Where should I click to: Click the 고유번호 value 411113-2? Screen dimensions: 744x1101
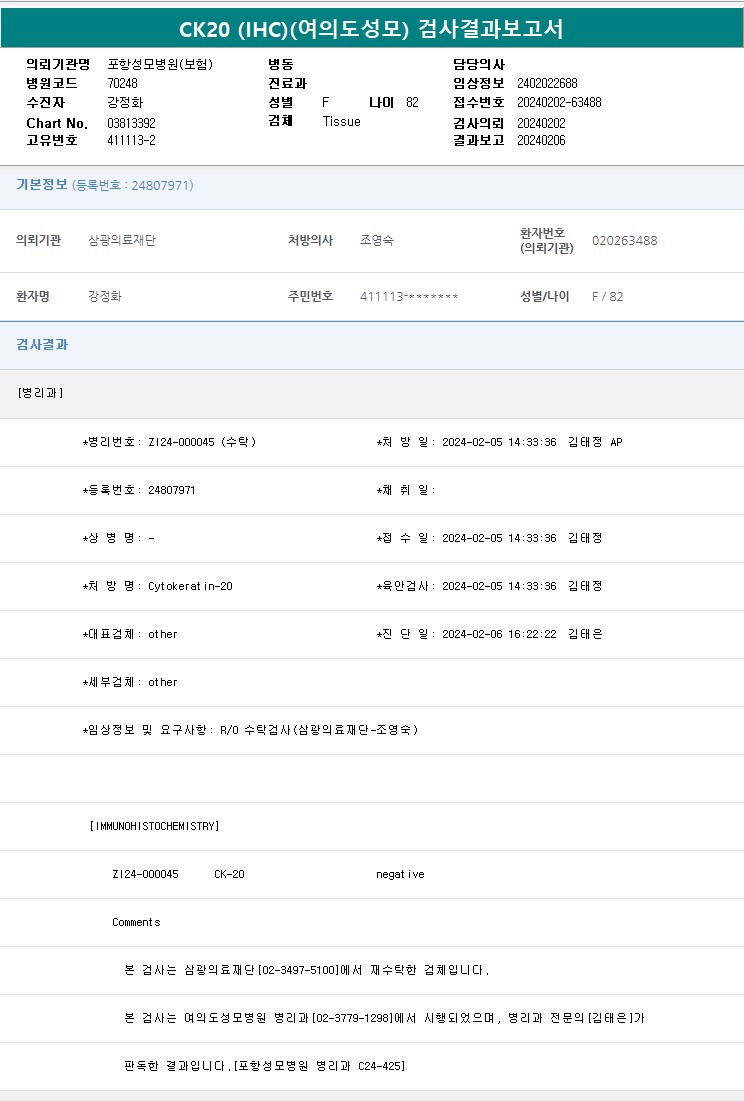click(131, 140)
